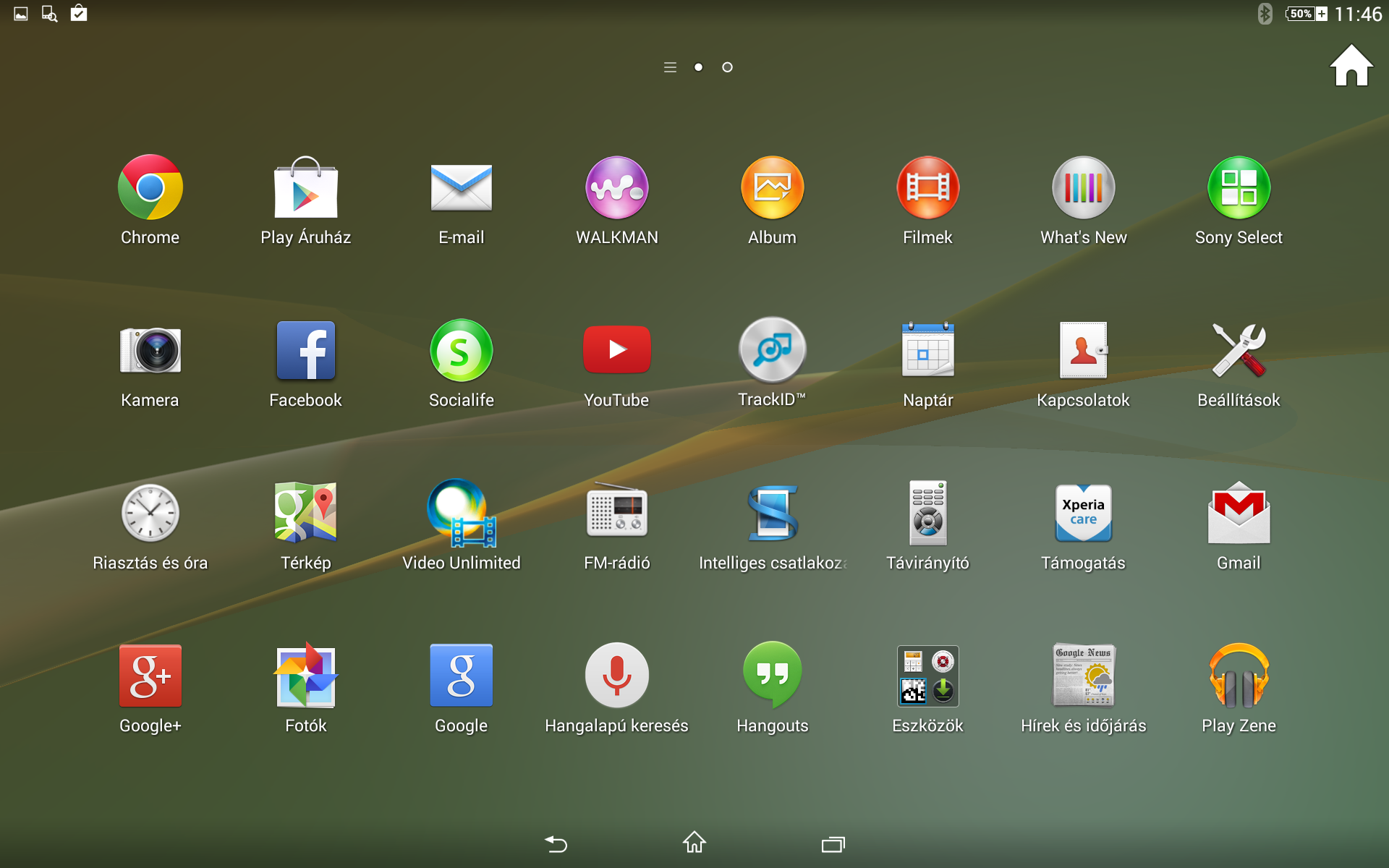
Task: Return to home screen via top-right house icon
Action: coord(1351,67)
